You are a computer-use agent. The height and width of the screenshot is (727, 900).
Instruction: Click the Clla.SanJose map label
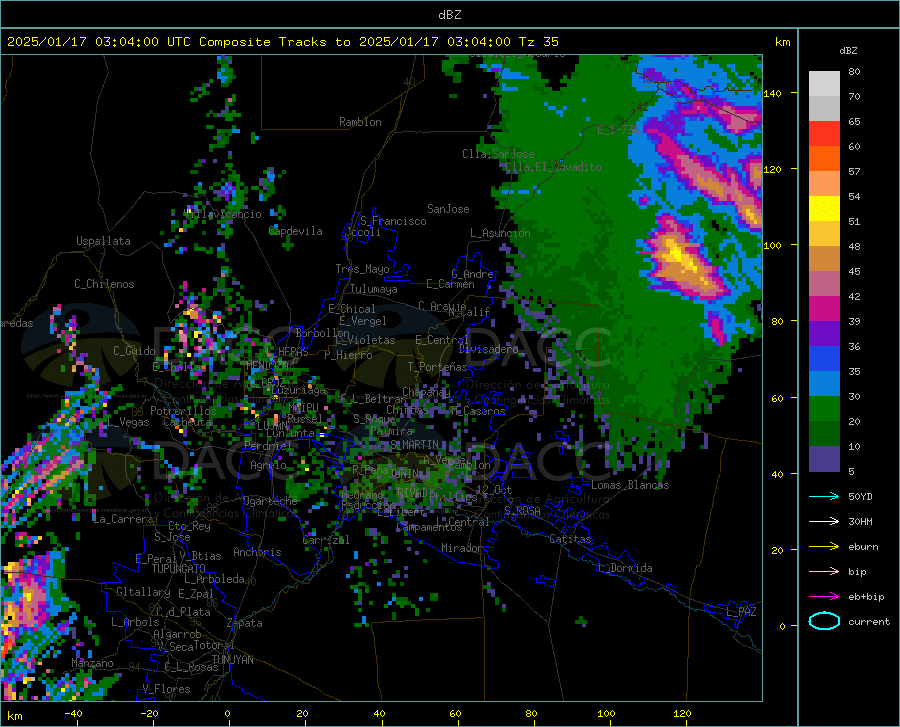coord(498,154)
